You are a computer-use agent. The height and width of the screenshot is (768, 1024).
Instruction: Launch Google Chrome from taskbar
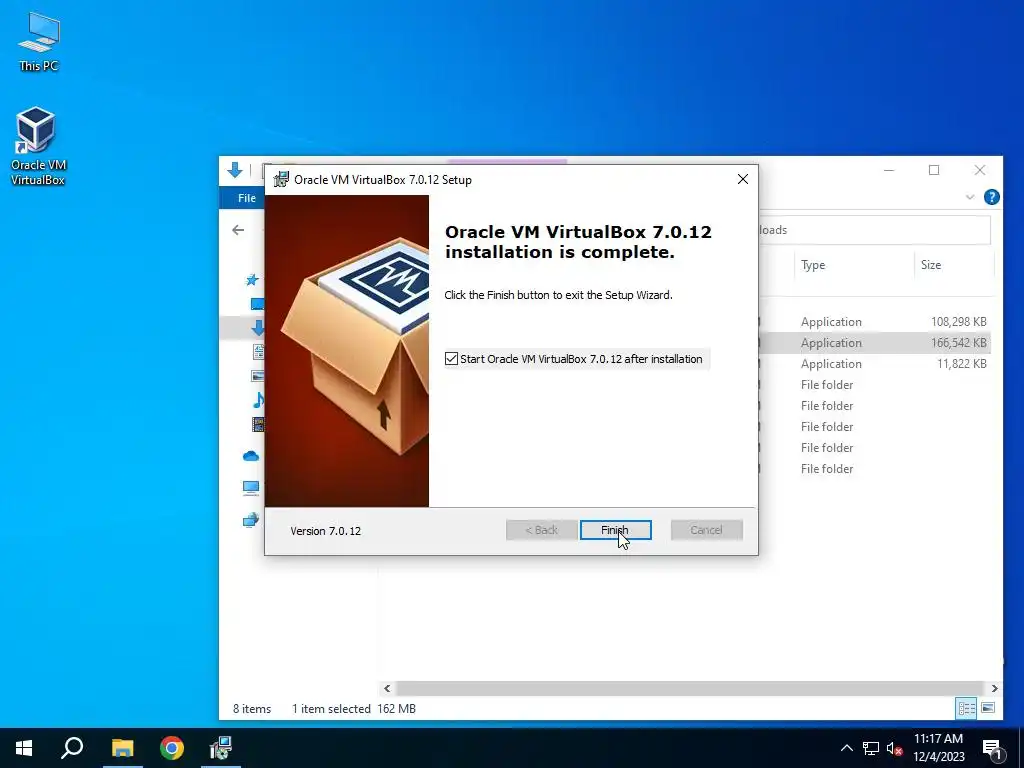pos(172,748)
